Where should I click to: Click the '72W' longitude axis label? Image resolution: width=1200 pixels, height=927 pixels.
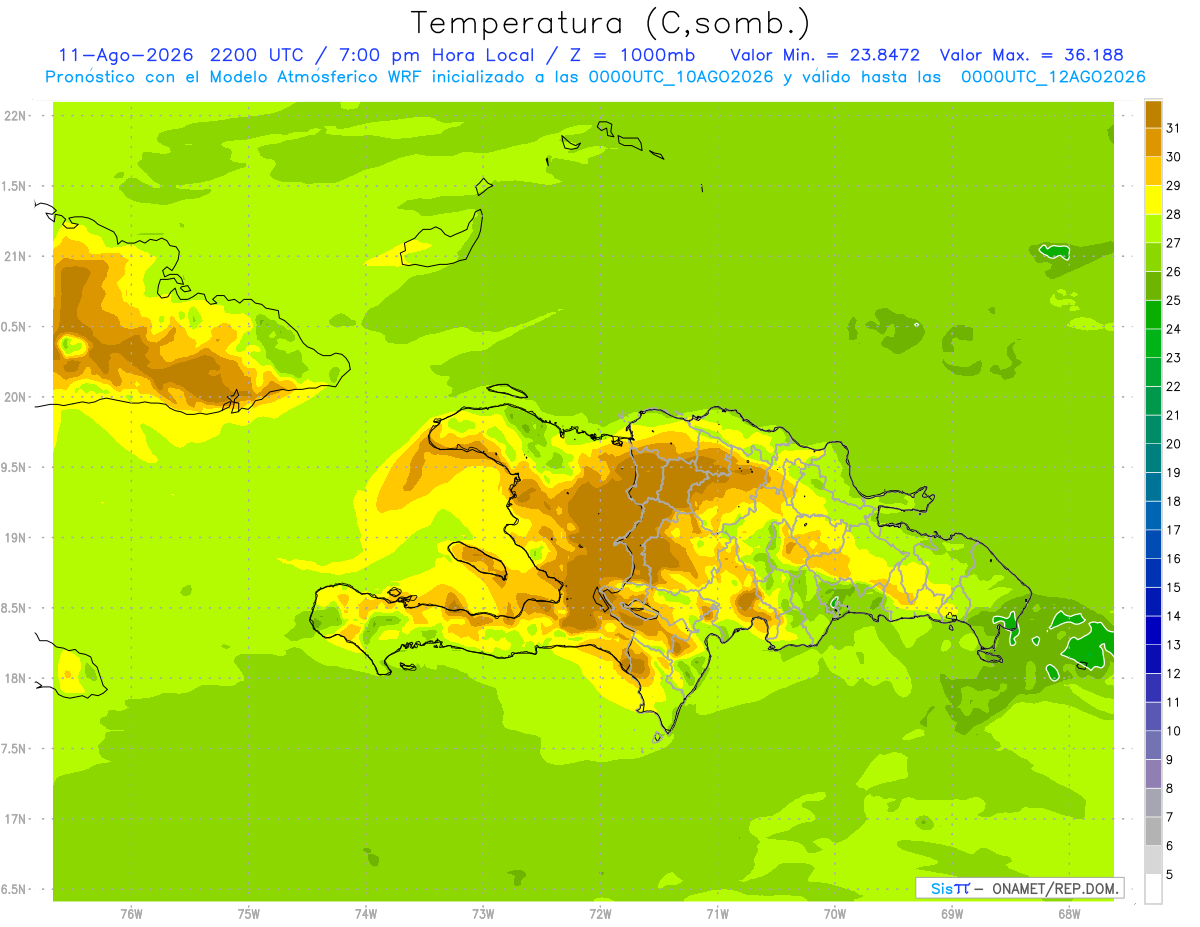pos(600,913)
